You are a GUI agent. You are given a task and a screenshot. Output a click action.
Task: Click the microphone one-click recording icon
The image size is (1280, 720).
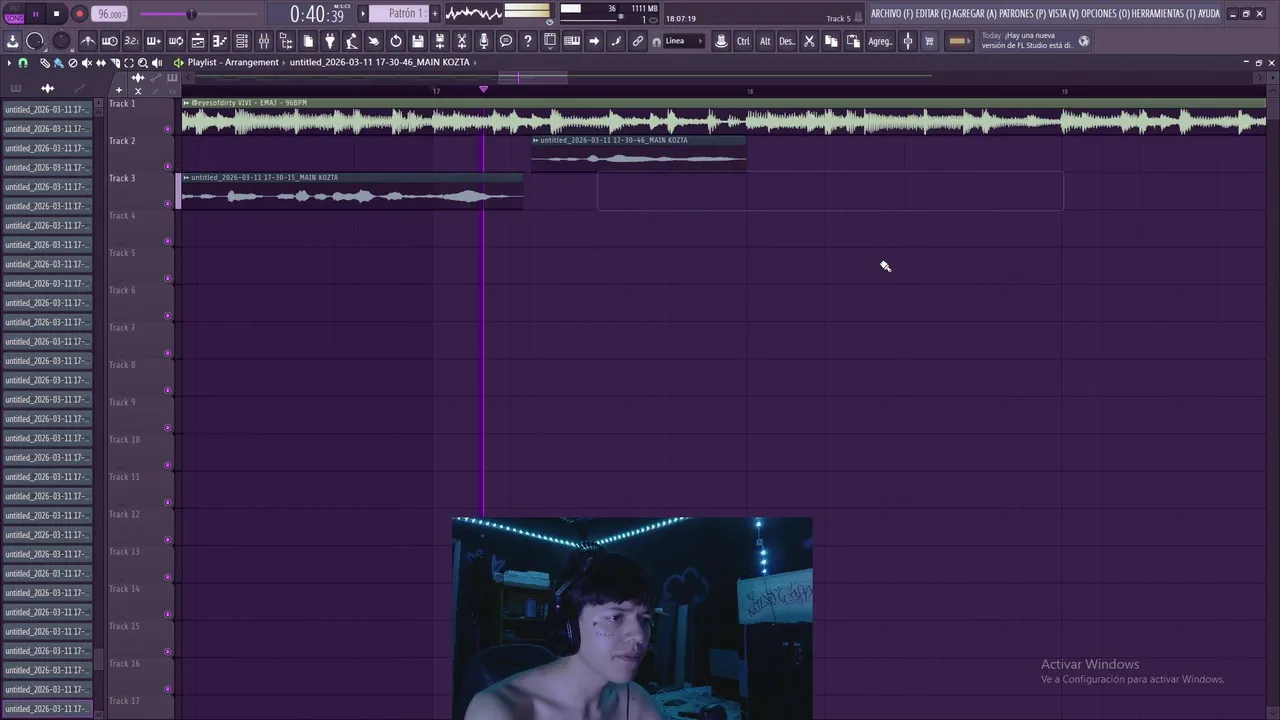coord(484,41)
